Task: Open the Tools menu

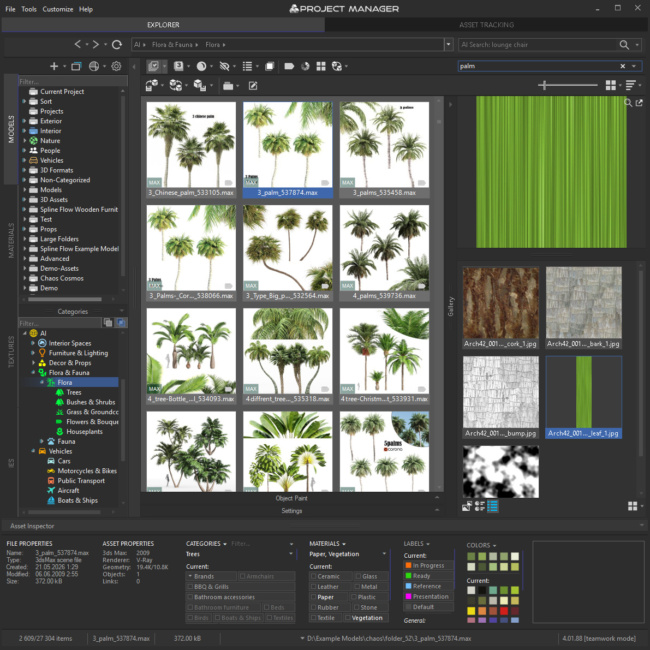Action: tap(29, 9)
